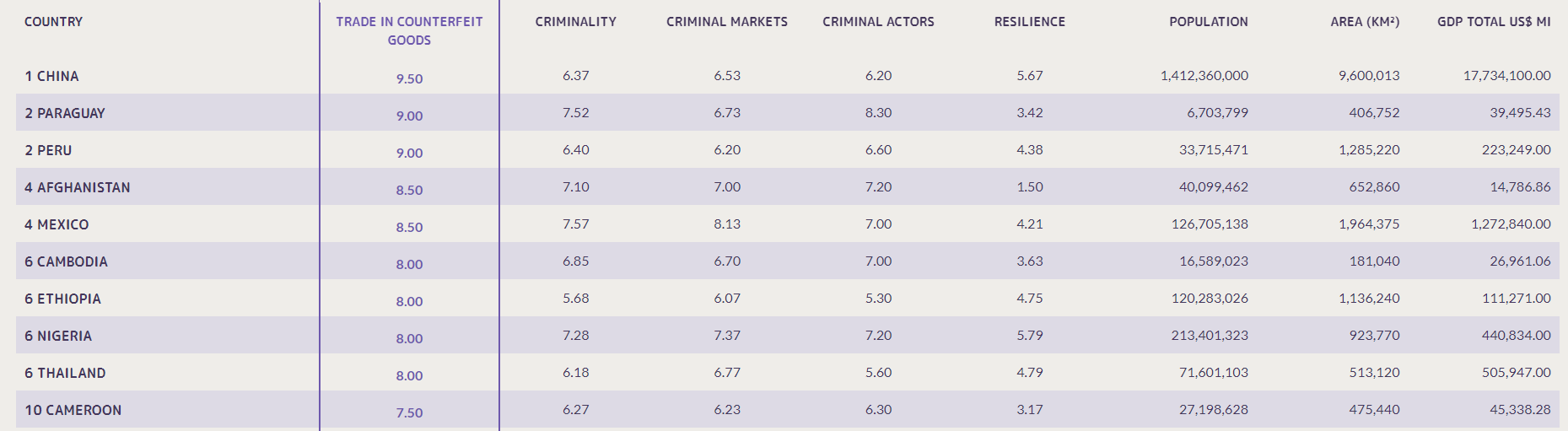Viewport: 1568px width, 431px height.
Task: Sort by Population column header
Action: [x=1208, y=22]
